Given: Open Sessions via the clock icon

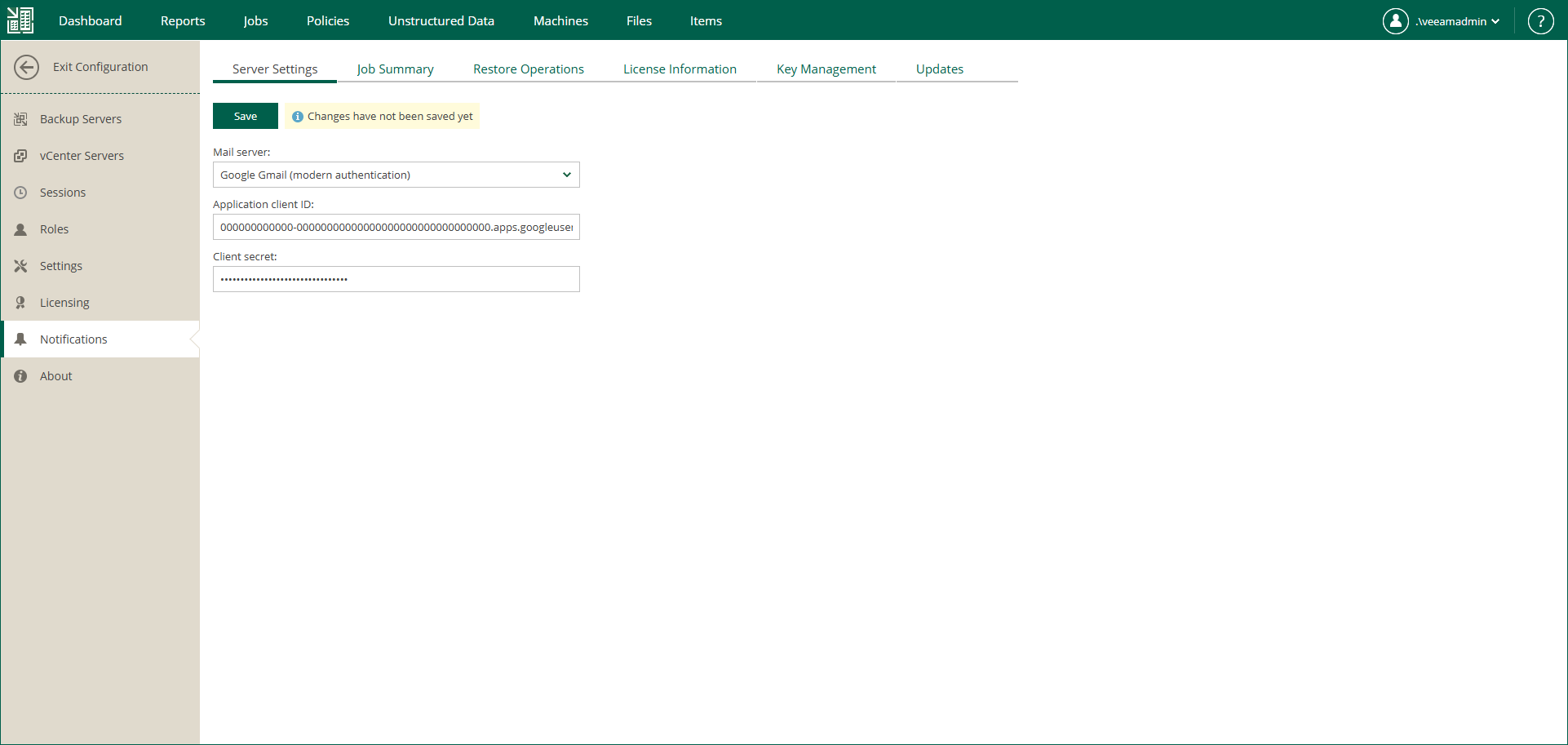Looking at the screenshot, I should [x=21, y=192].
